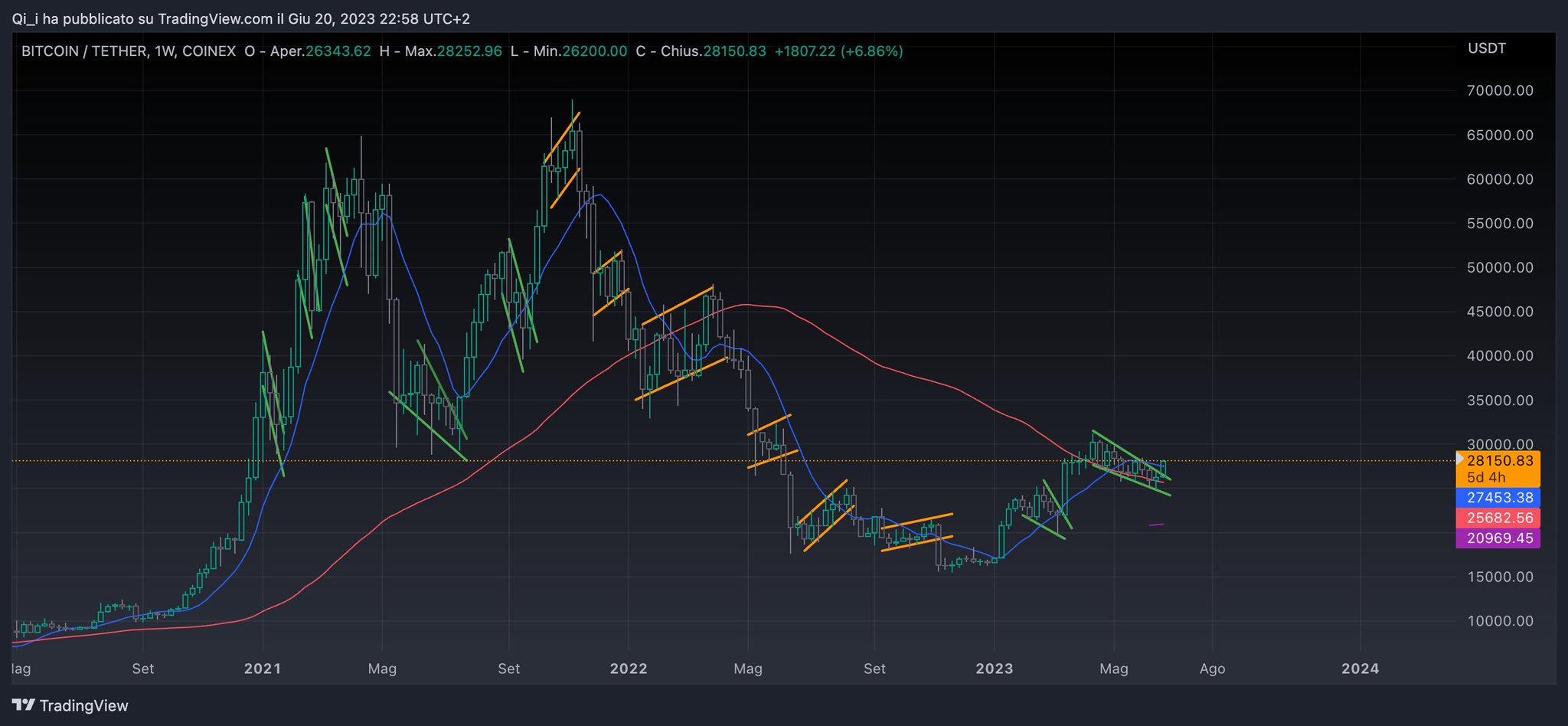Click the 50000.00 price axis label
Viewport: 1568px width, 726px height.
(1500, 267)
